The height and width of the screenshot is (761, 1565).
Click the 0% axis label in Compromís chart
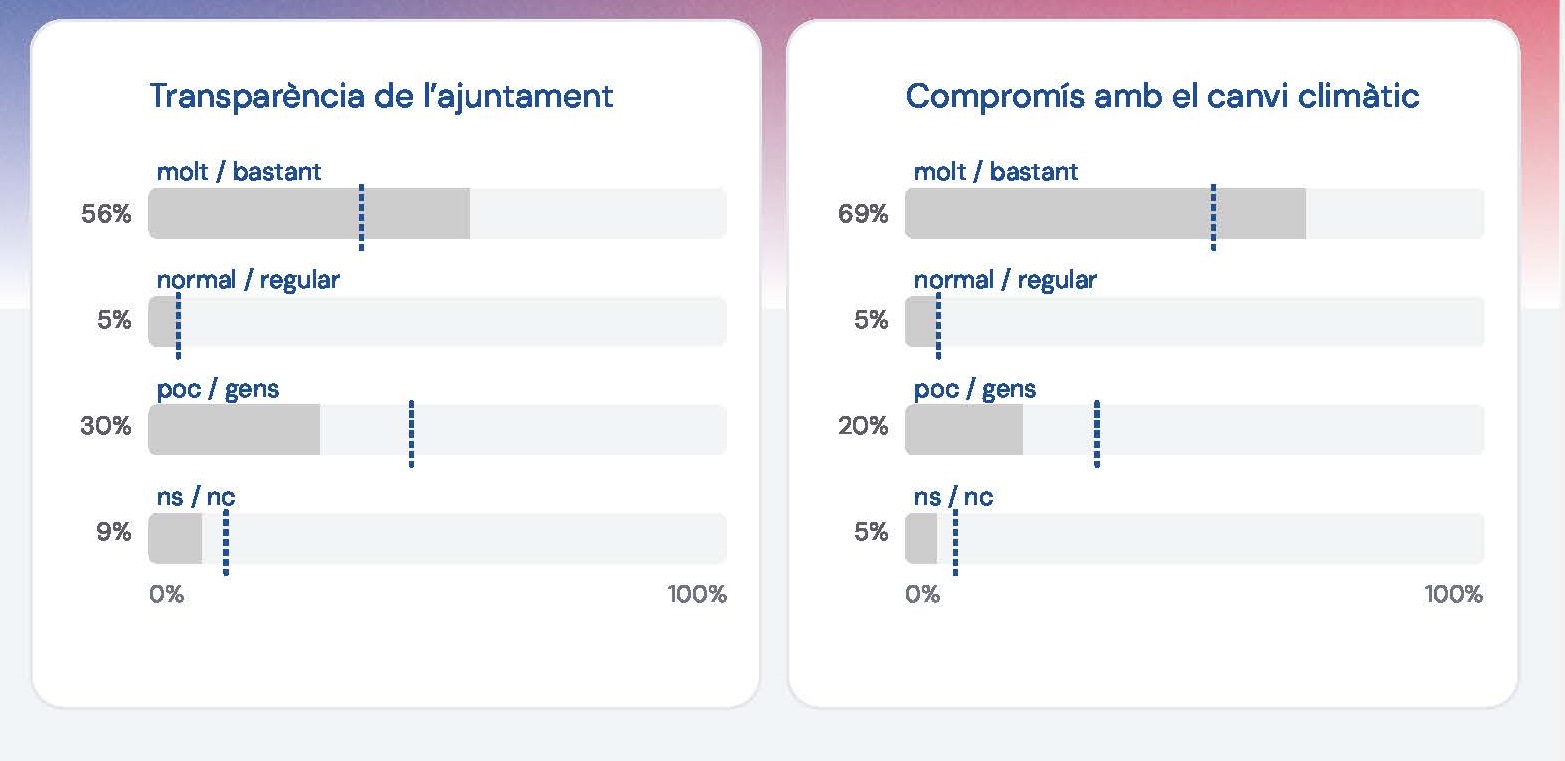tap(923, 594)
